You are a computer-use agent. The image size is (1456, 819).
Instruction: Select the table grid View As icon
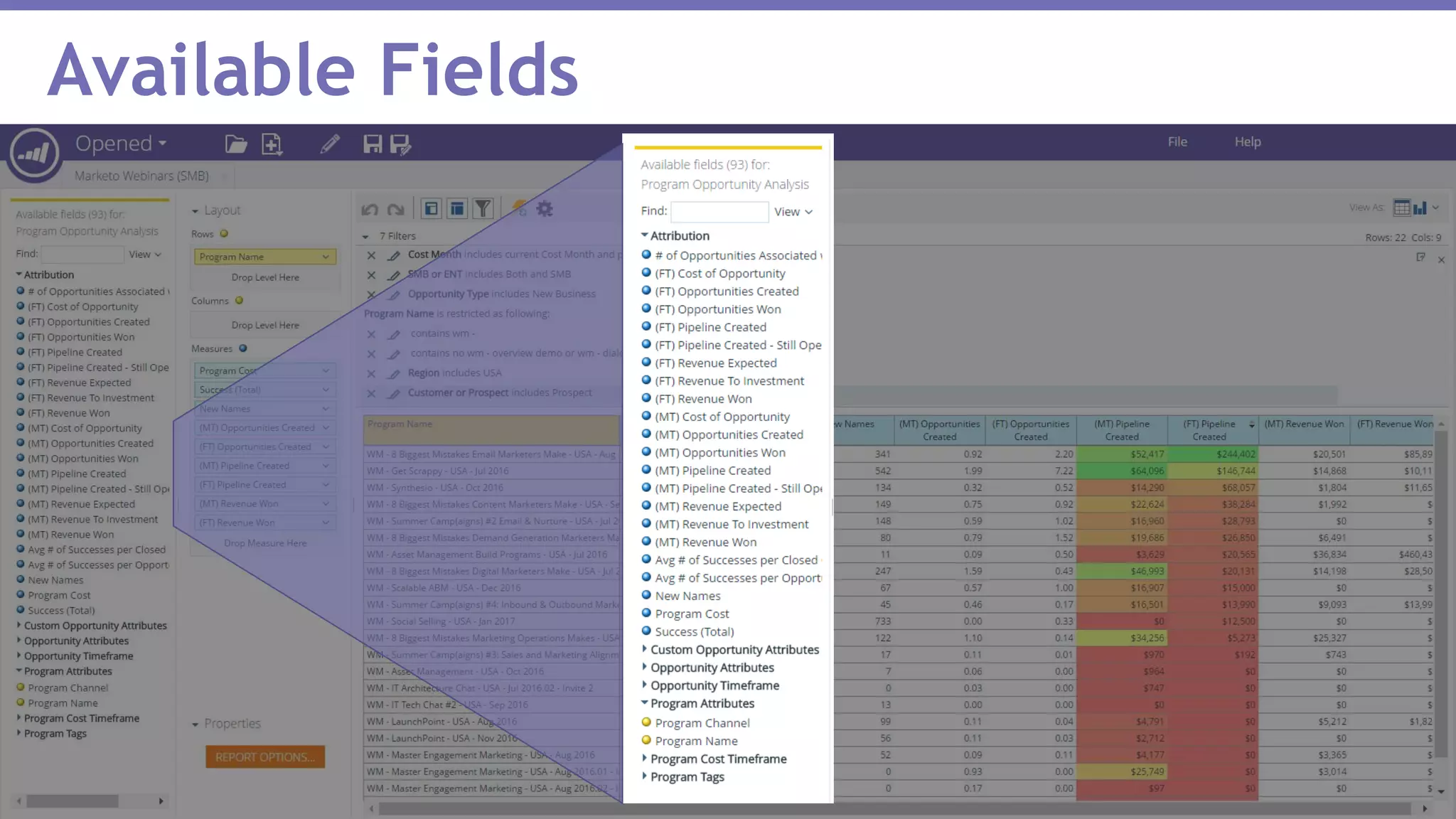coord(1401,208)
